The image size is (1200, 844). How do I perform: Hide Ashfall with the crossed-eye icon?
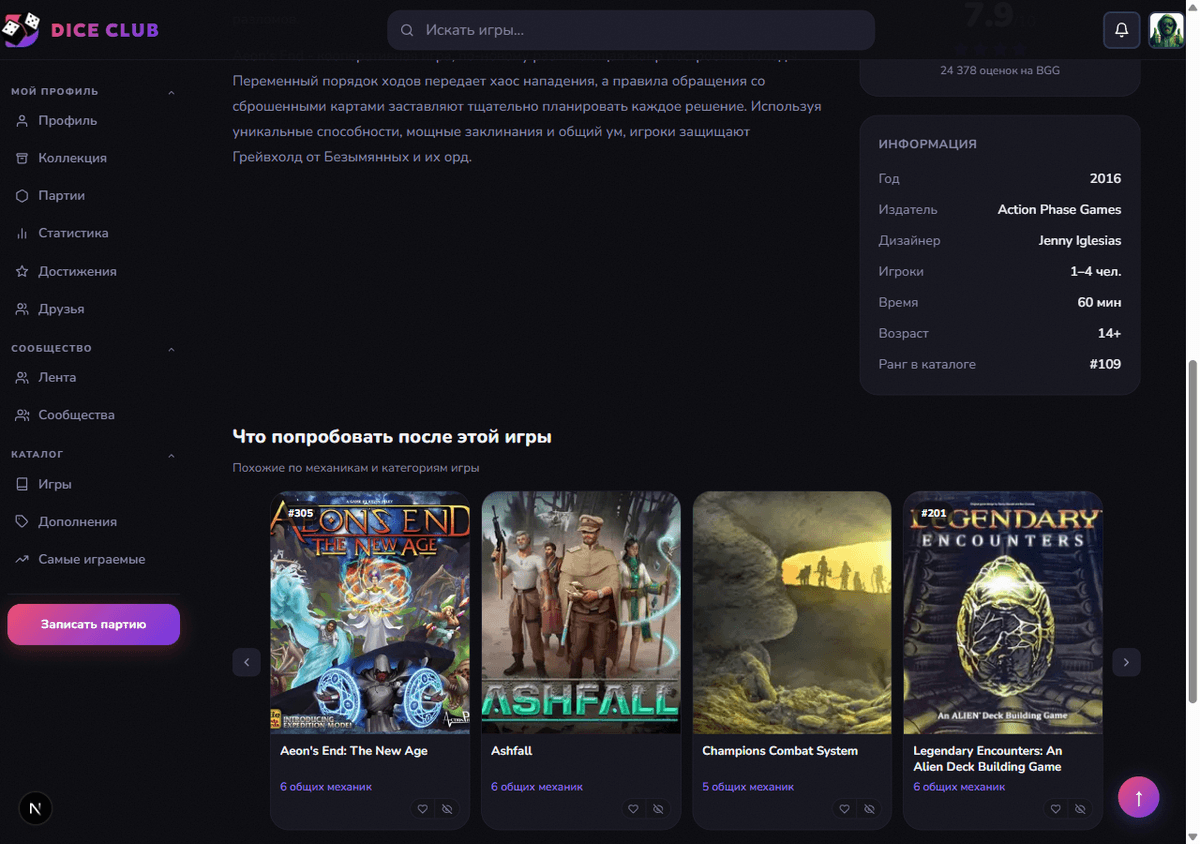pos(658,809)
